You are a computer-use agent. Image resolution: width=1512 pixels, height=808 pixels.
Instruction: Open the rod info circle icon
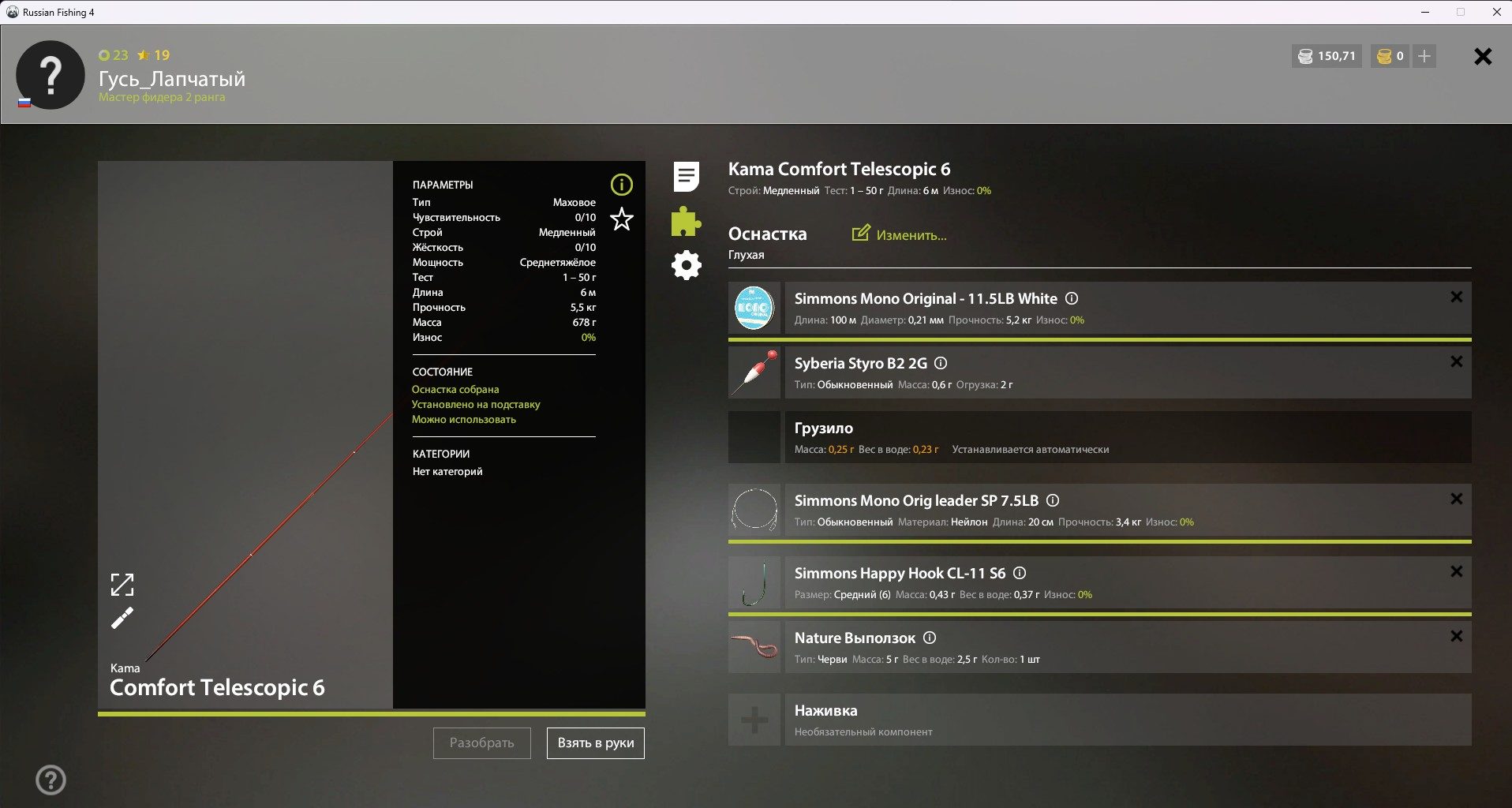pyautogui.click(x=622, y=185)
